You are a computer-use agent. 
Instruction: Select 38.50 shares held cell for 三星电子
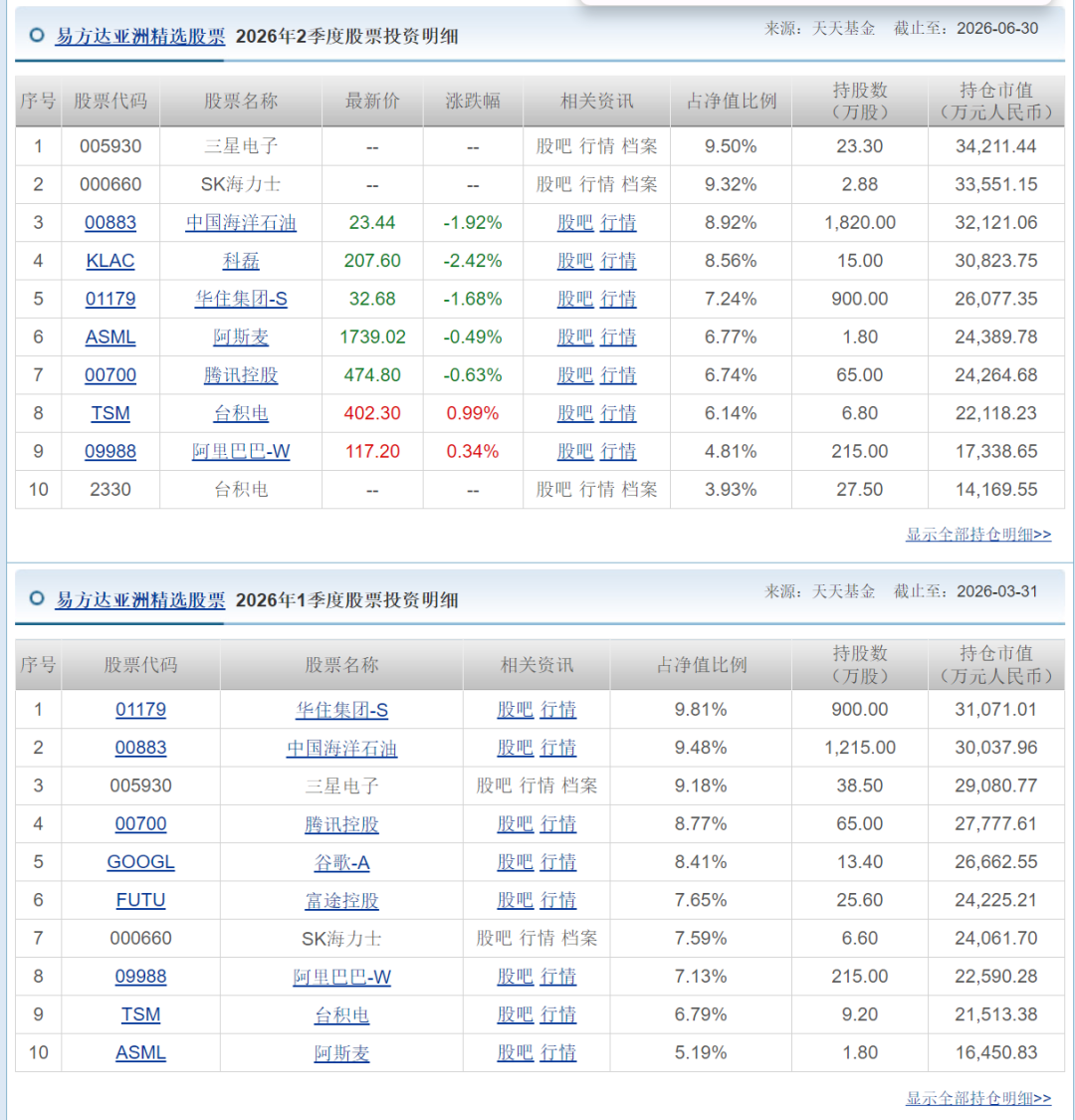[x=859, y=785]
